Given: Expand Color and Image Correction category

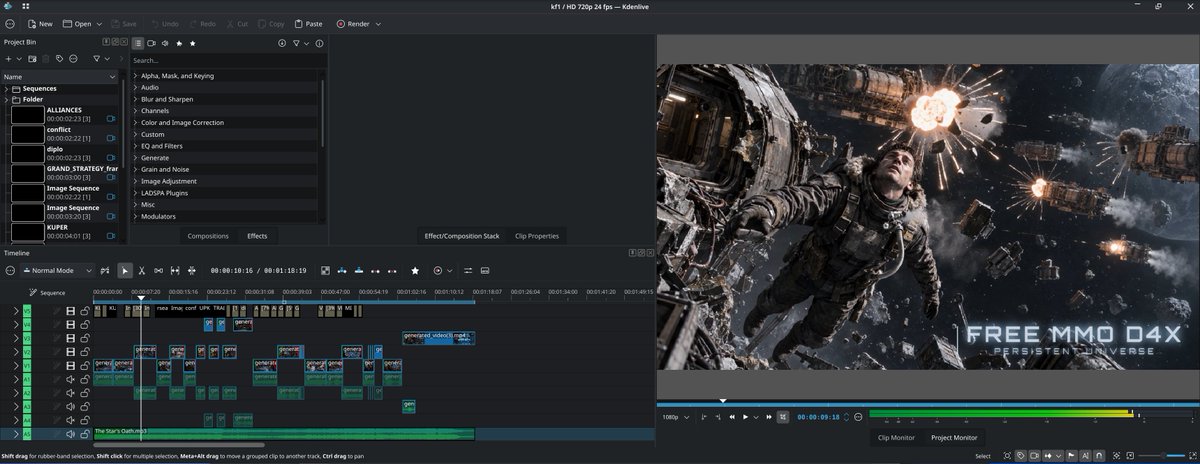Looking at the screenshot, I should click(135, 122).
